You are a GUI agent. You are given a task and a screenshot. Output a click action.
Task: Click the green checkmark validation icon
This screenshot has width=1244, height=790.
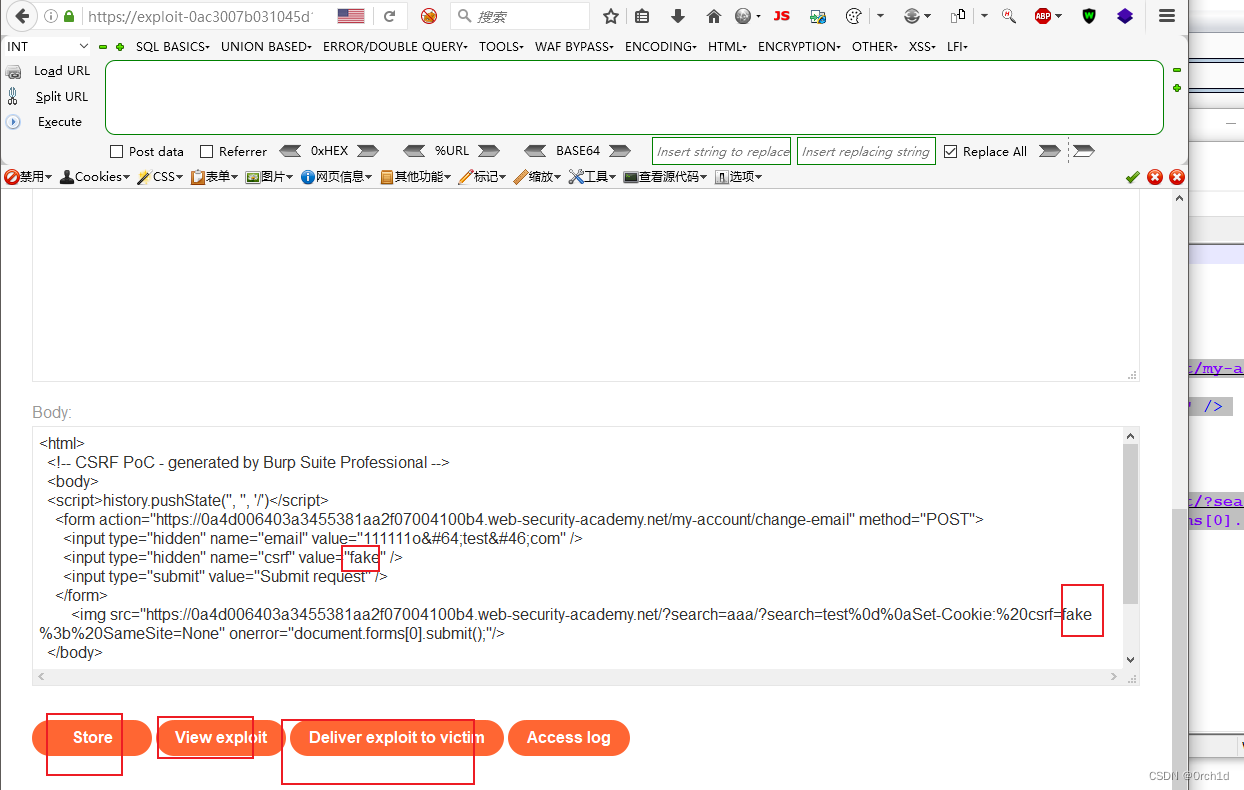[x=1132, y=177]
